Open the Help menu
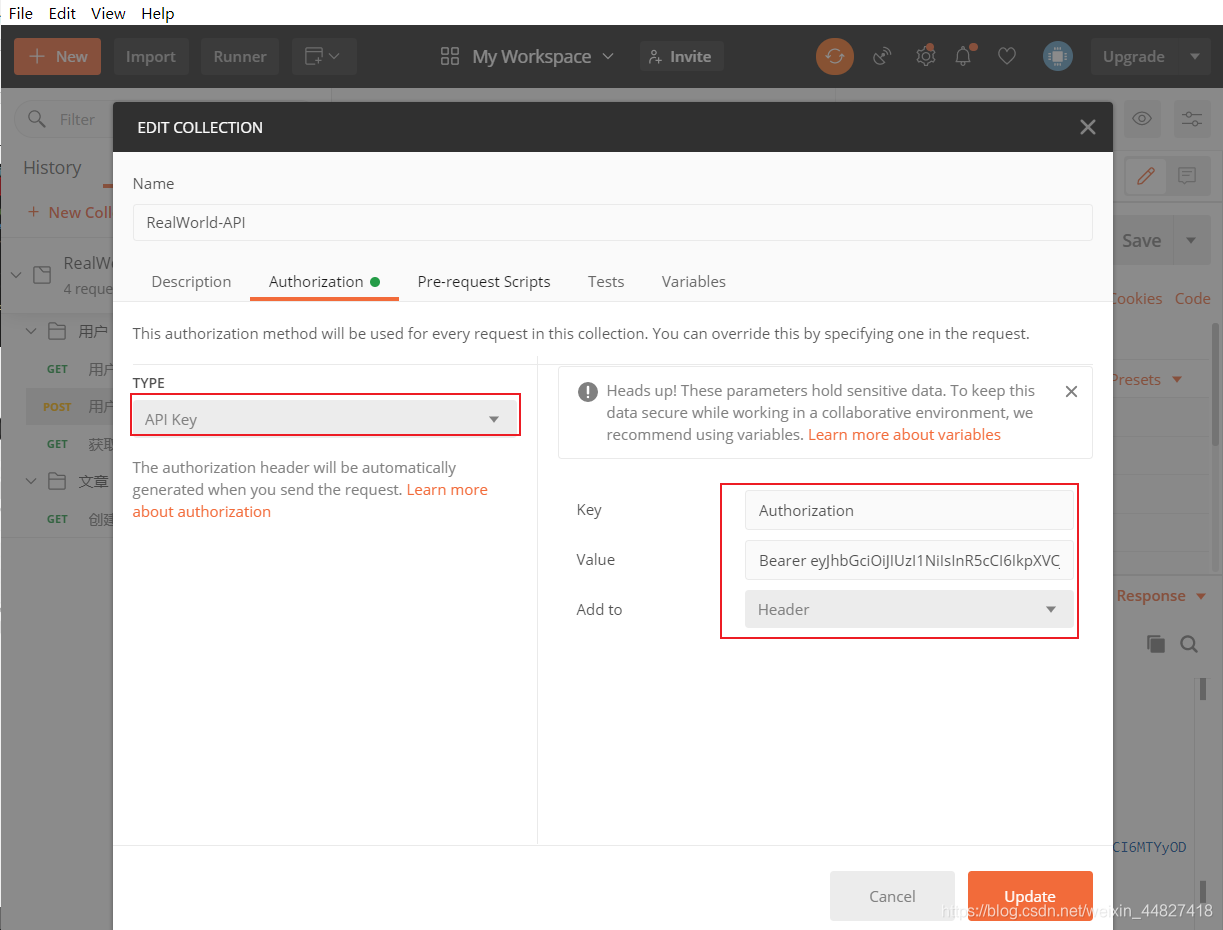This screenshot has height=930, width=1223. (158, 13)
